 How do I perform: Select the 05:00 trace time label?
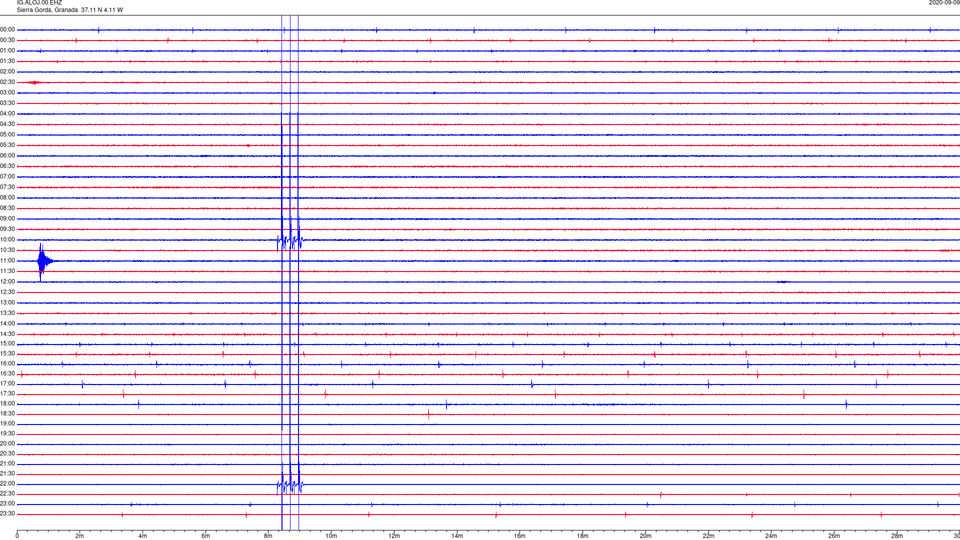click(x=7, y=135)
